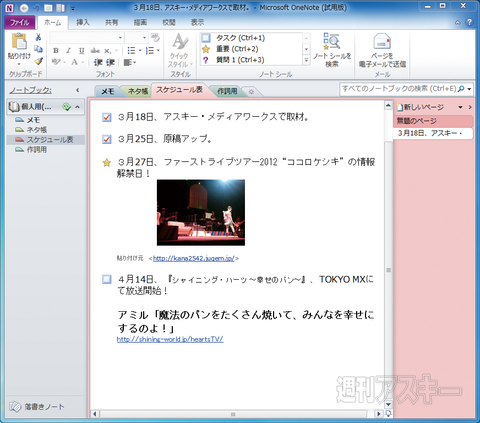Select the タスク (Ctrl+1) tag
This screenshot has height=423, width=480.
point(252,38)
